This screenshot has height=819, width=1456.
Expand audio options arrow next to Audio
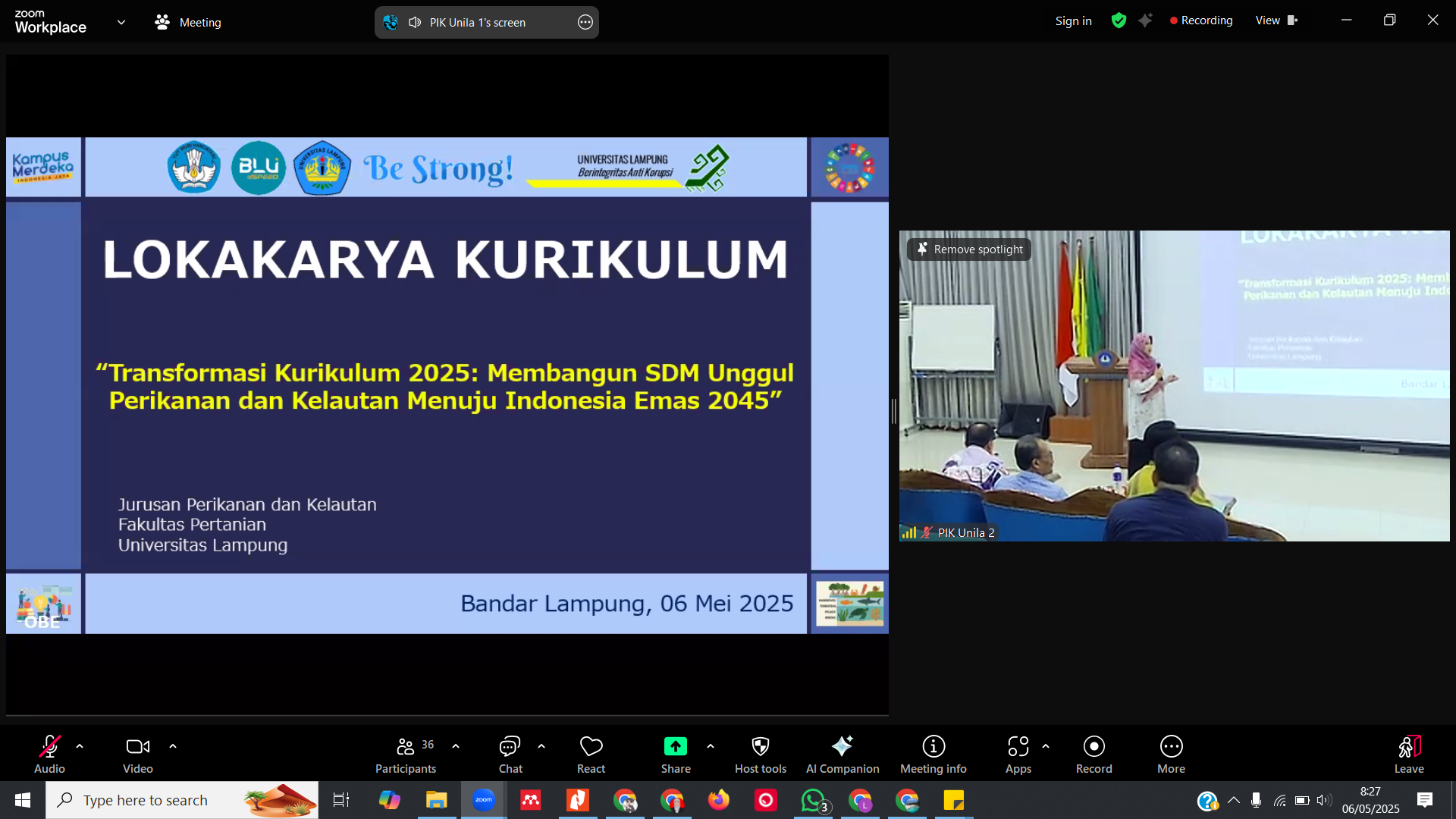tap(80, 746)
